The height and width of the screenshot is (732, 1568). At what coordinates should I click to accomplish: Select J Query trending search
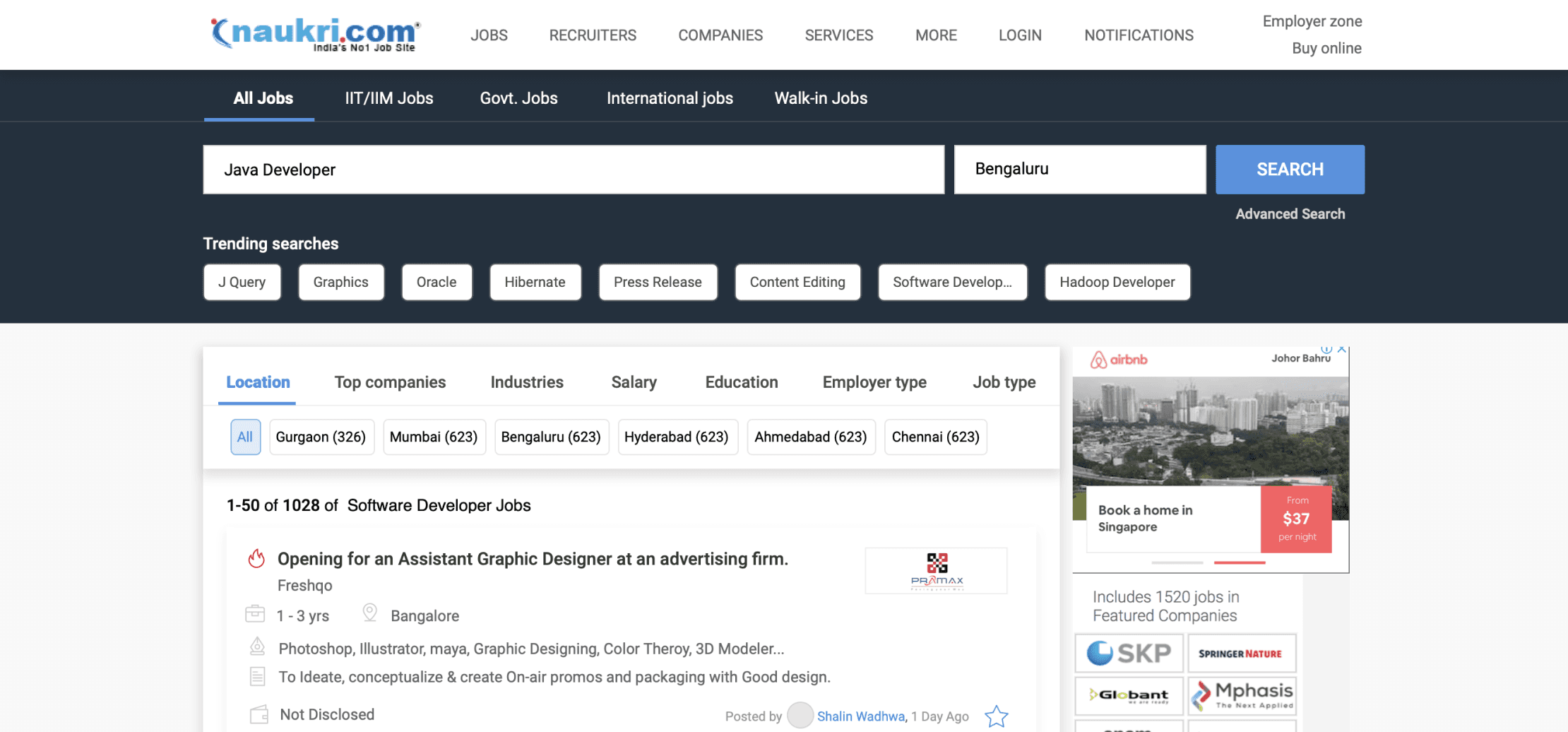pyautogui.click(x=242, y=282)
